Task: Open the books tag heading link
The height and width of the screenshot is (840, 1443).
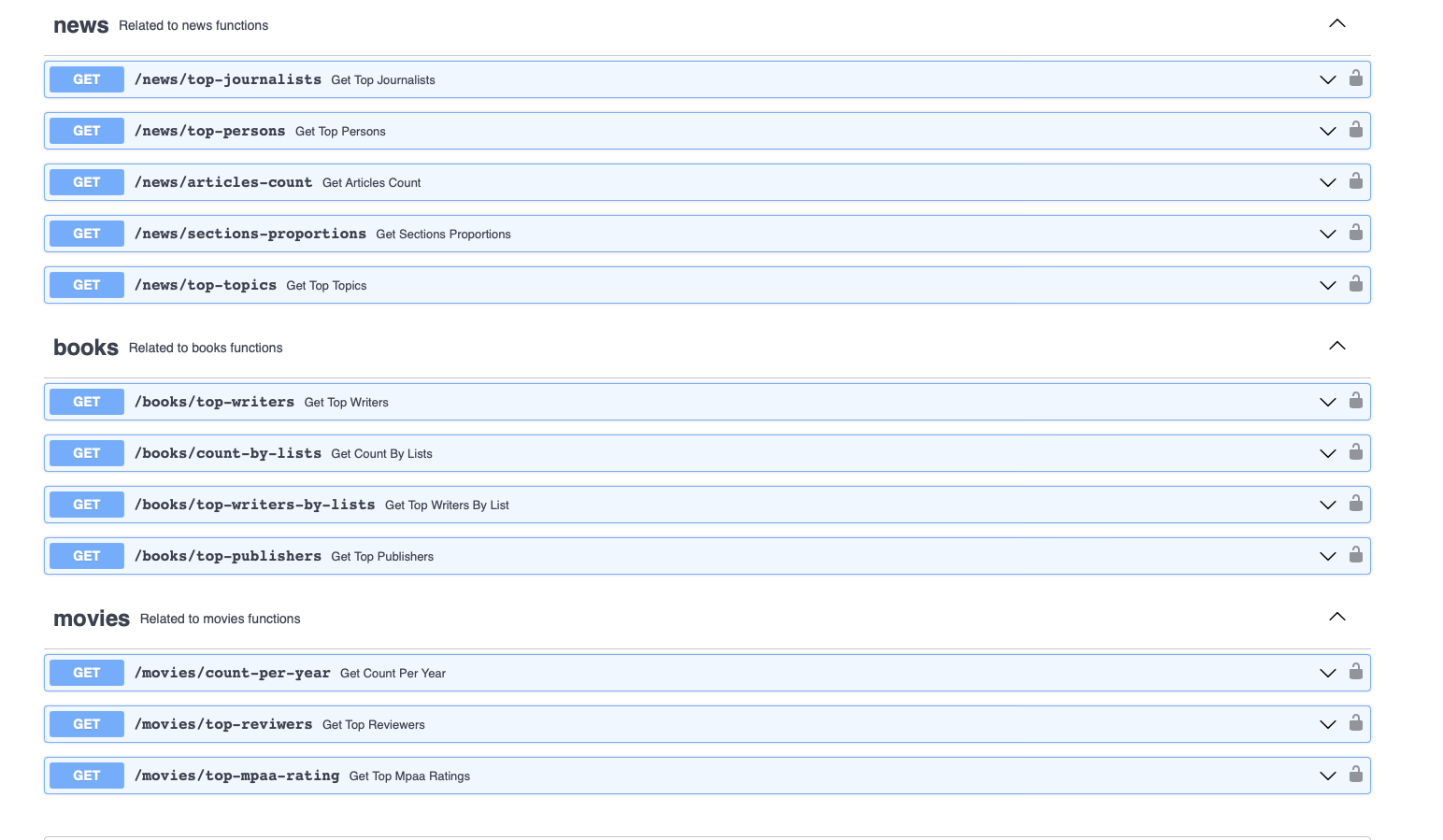Action: click(86, 348)
